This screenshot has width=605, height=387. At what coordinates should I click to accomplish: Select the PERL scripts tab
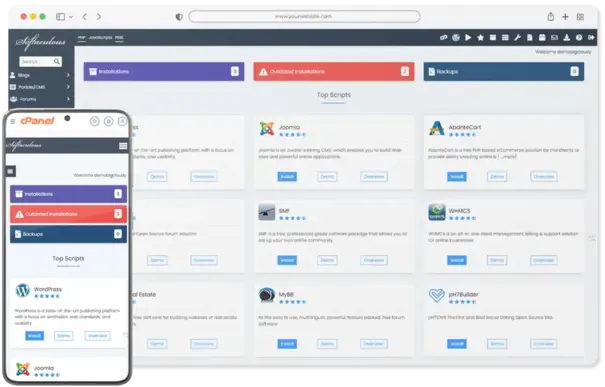click(x=119, y=38)
